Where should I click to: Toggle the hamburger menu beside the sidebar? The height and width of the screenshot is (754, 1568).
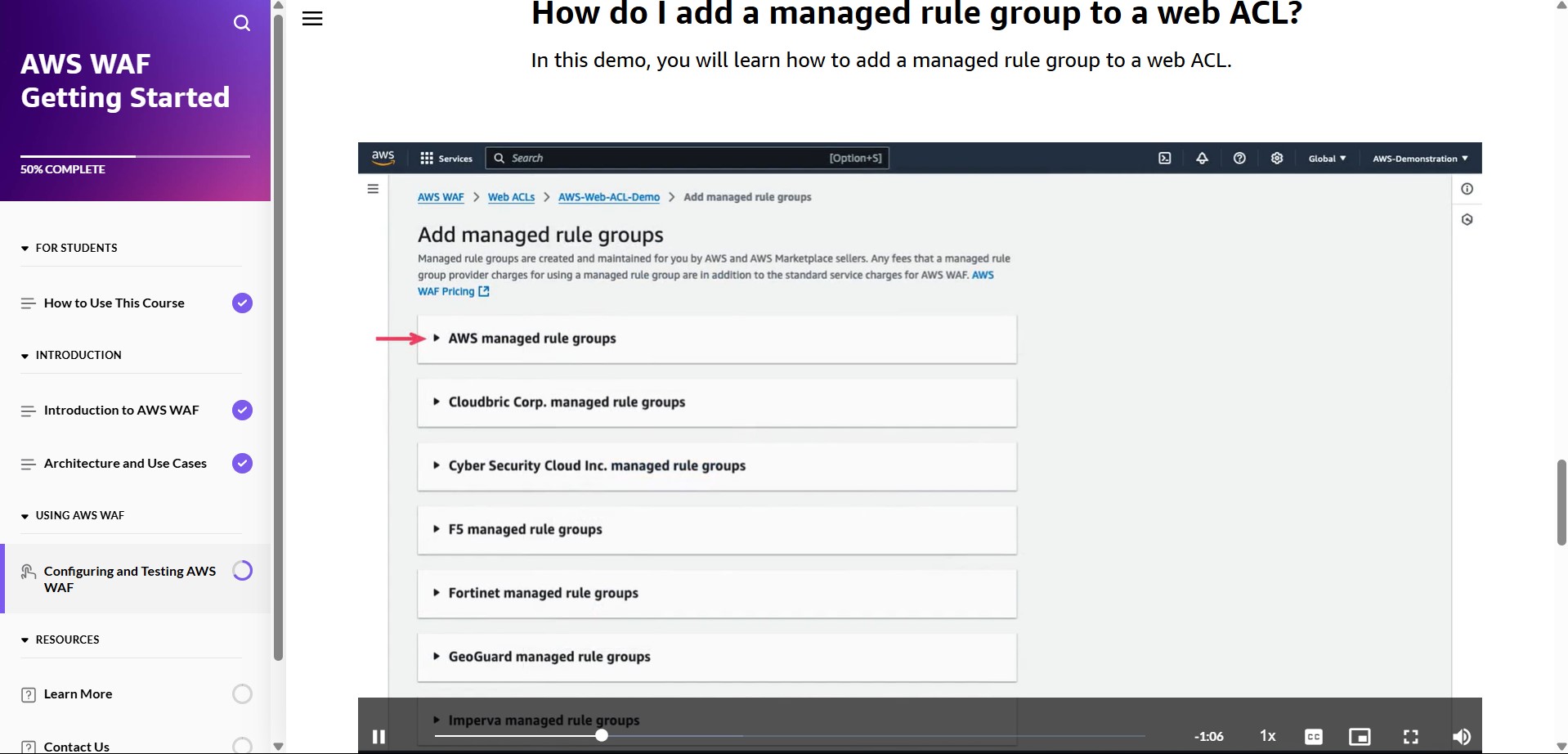pos(312,19)
